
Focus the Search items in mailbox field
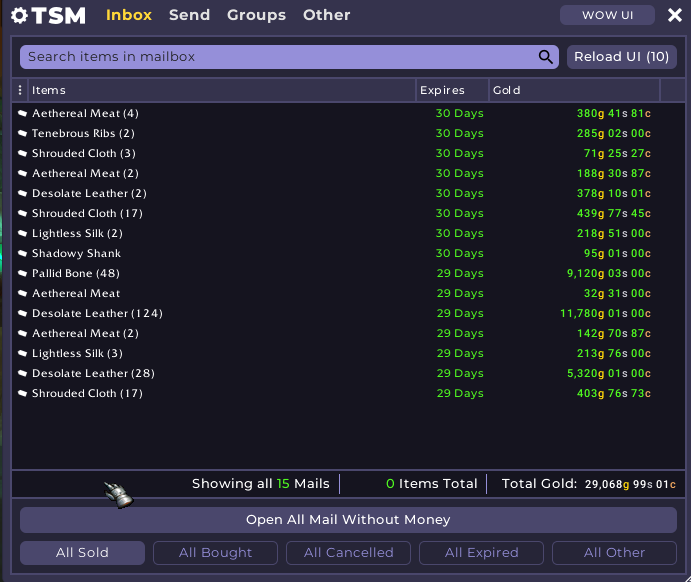(x=280, y=57)
